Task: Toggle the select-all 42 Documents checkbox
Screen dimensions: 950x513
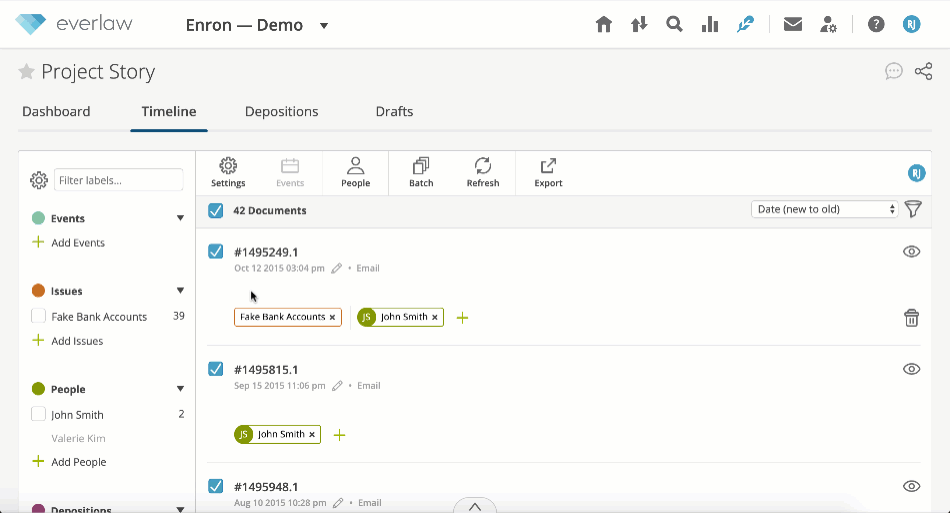Action: pyautogui.click(x=215, y=210)
